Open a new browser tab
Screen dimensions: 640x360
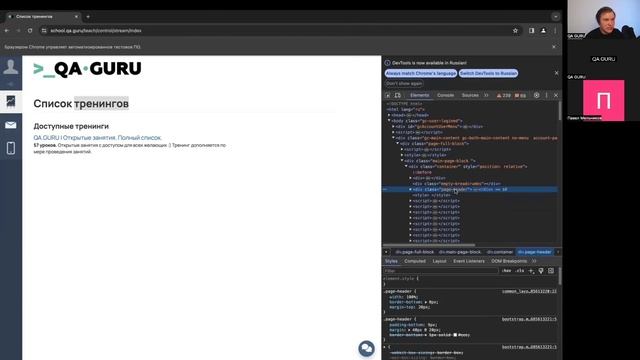88,17
